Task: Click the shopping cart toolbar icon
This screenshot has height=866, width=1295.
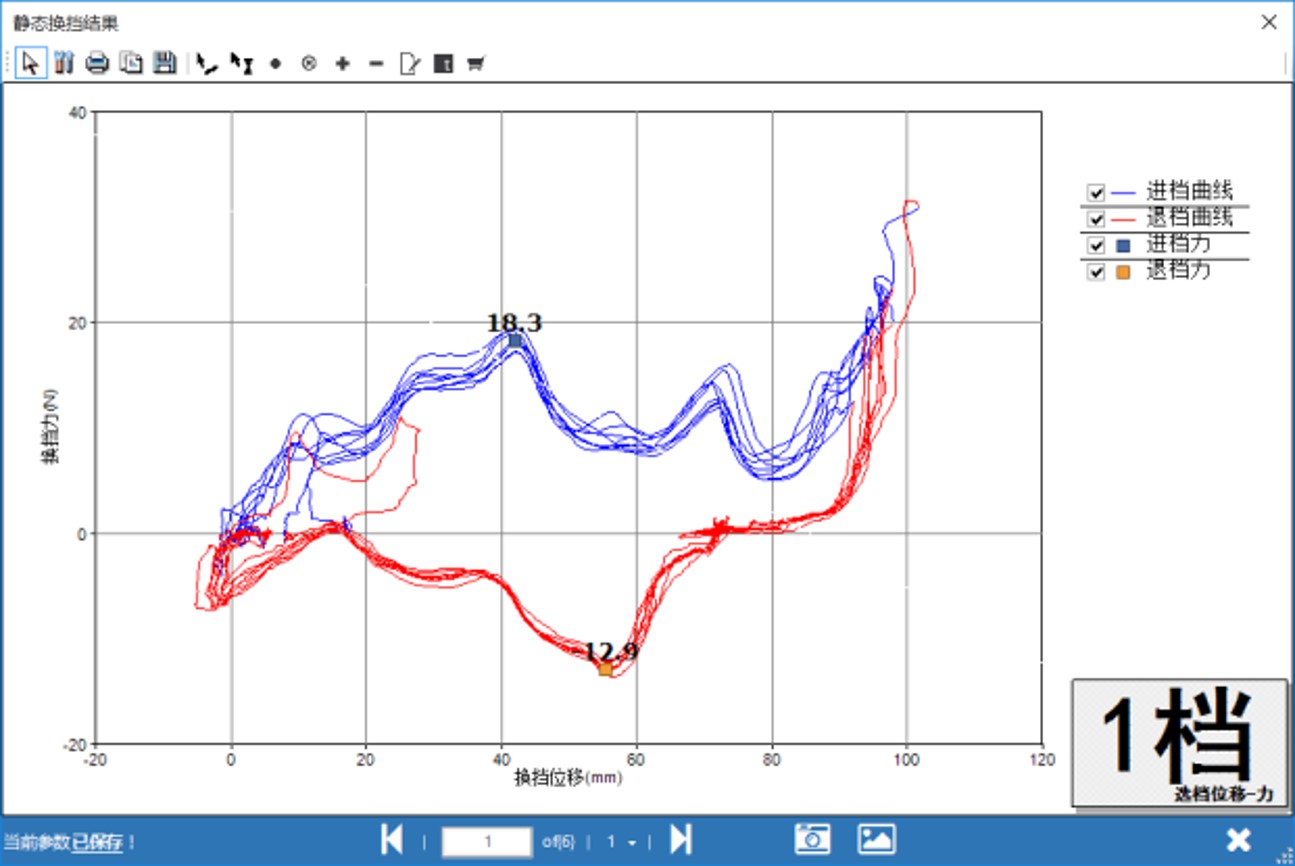Action: [476, 64]
